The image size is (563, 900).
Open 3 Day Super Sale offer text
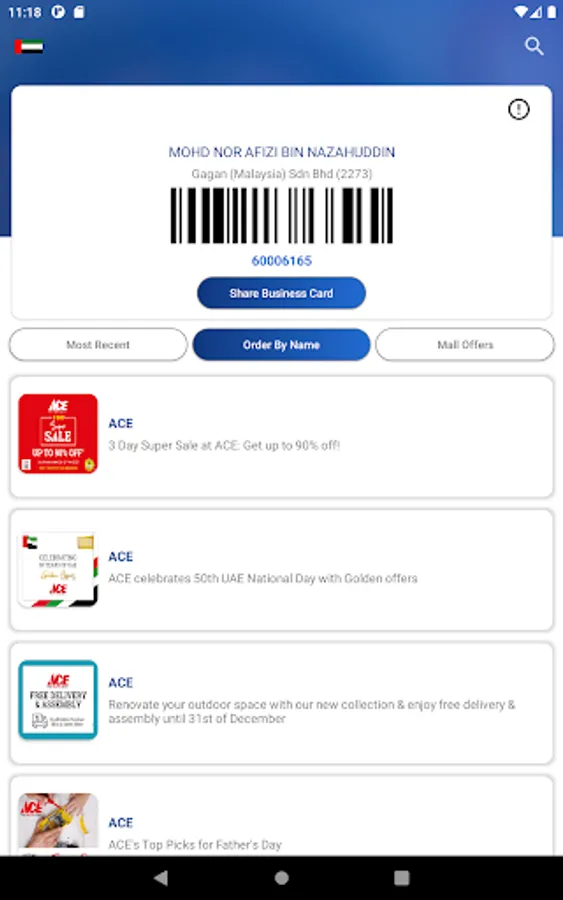point(224,445)
